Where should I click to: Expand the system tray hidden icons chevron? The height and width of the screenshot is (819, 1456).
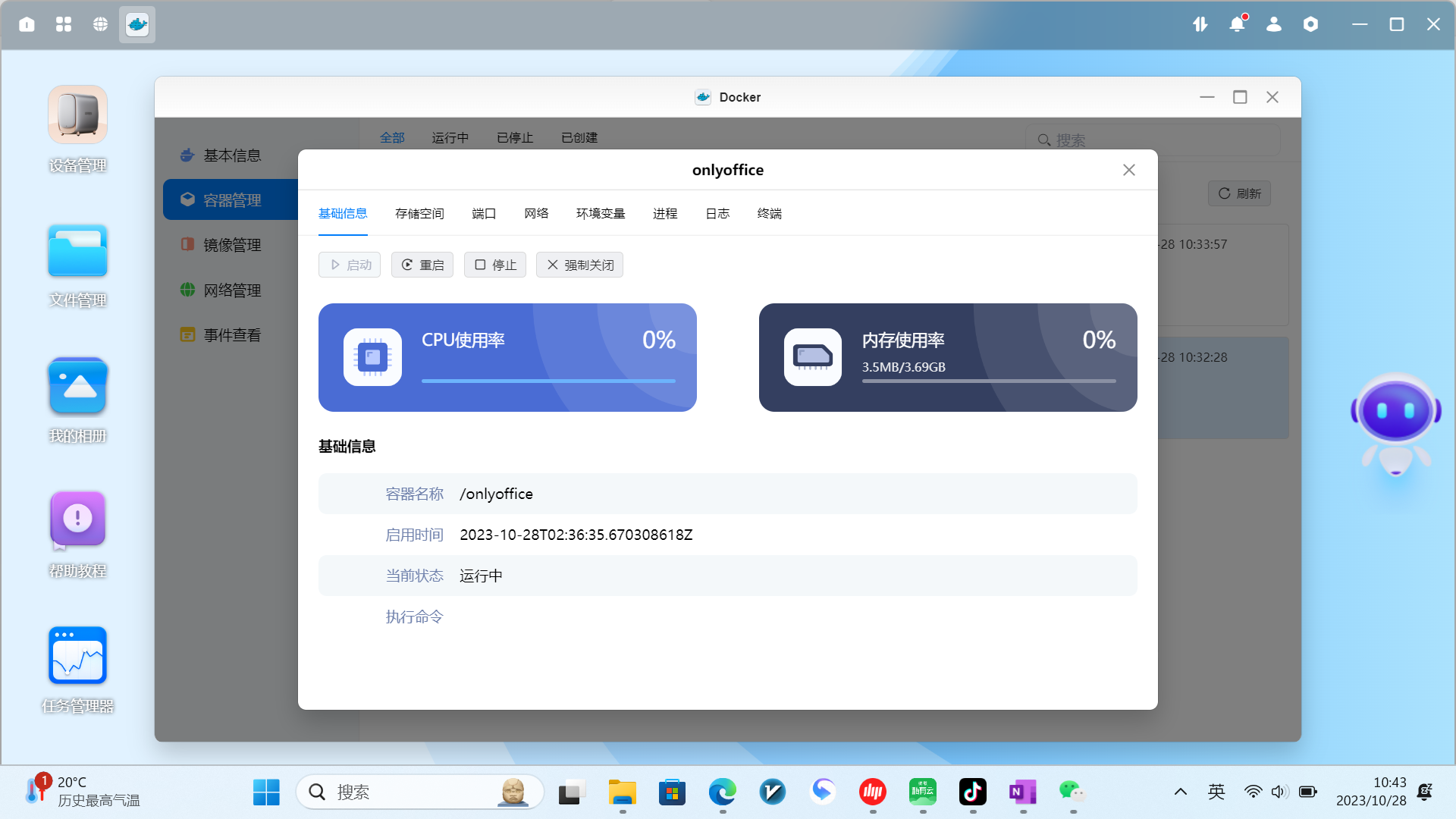click(x=1180, y=792)
